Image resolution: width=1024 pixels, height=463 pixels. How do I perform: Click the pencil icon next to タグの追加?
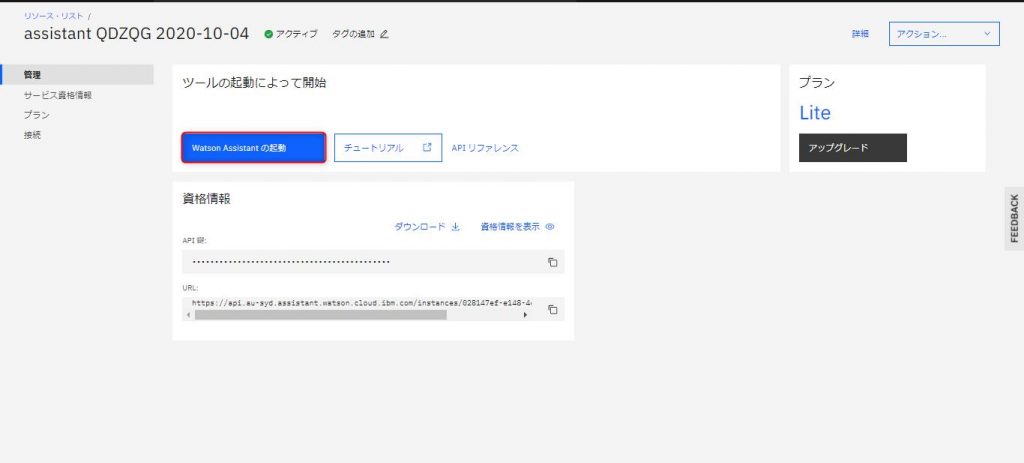(x=384, y=34)
